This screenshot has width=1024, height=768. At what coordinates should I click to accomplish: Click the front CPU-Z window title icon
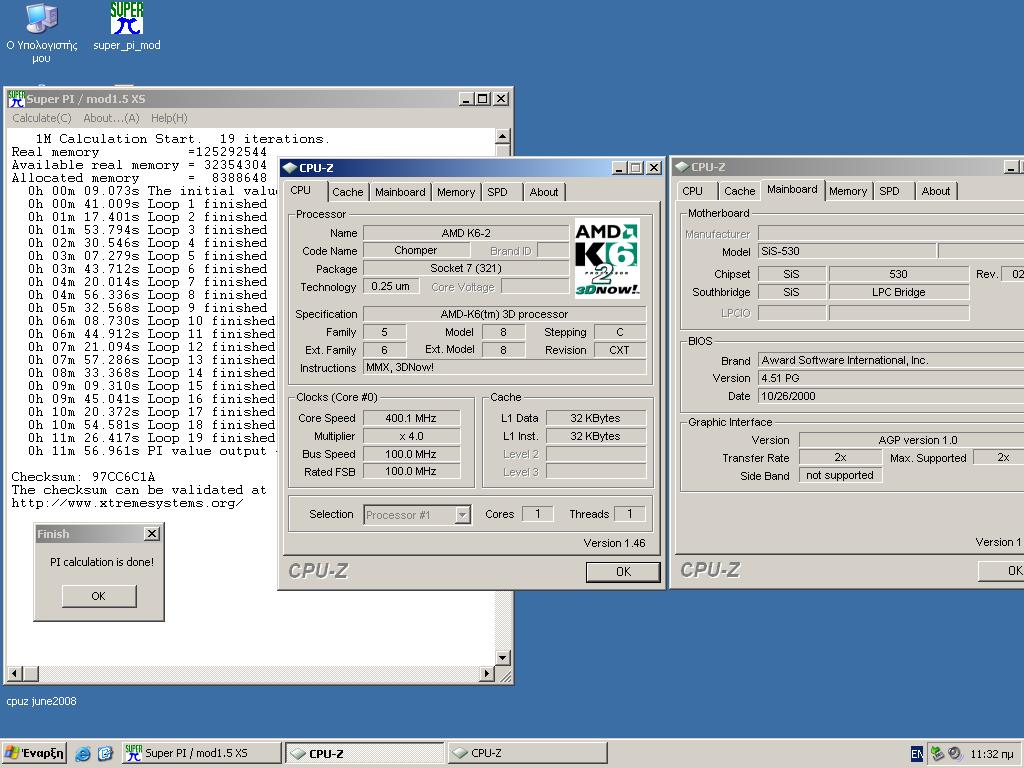pos(290,168)
